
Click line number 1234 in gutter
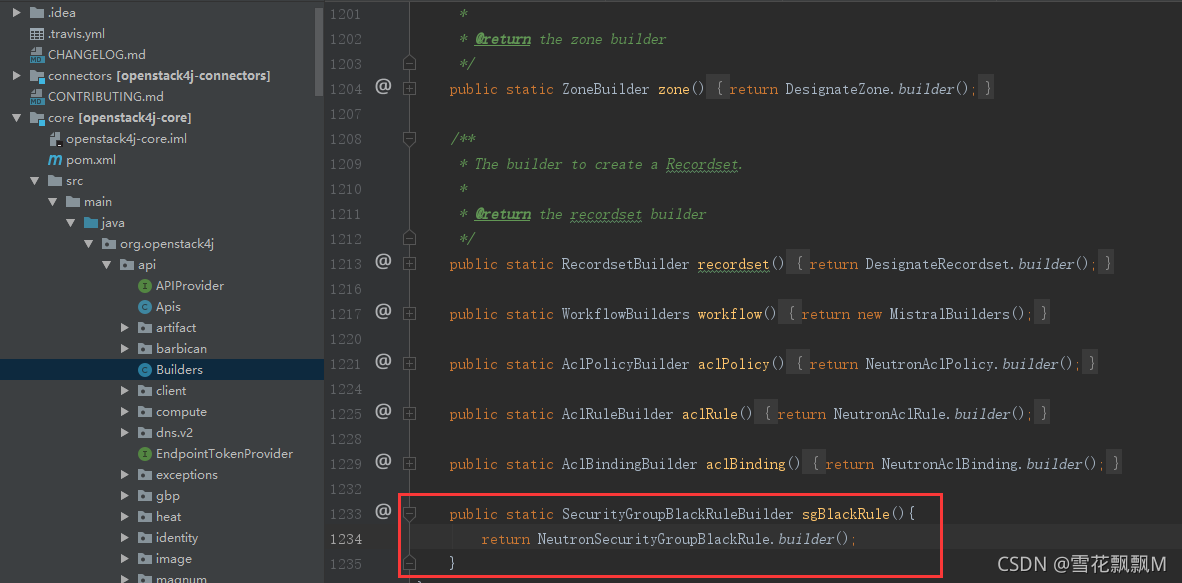point(346,539)
